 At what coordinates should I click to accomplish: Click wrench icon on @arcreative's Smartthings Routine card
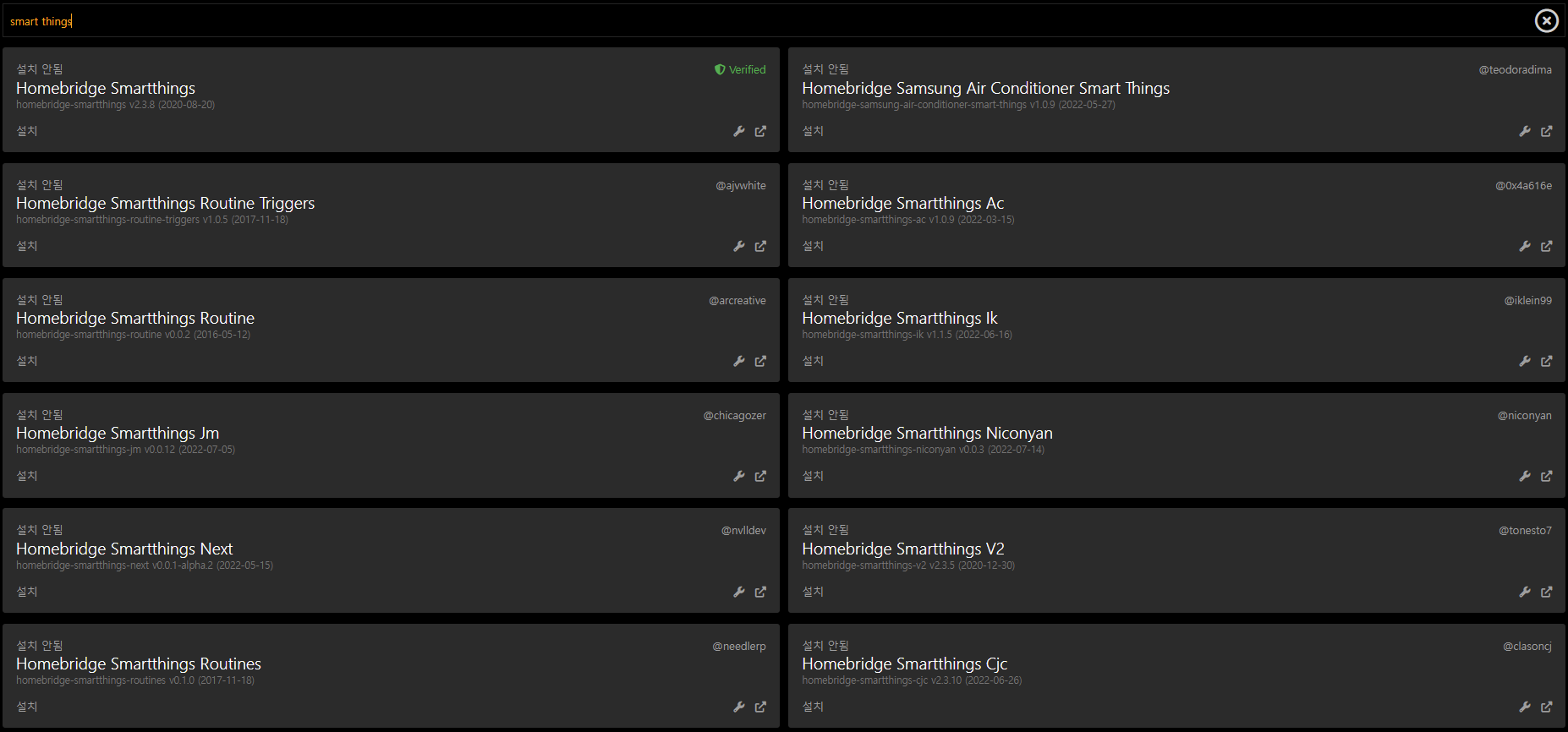tap(739, 361)
